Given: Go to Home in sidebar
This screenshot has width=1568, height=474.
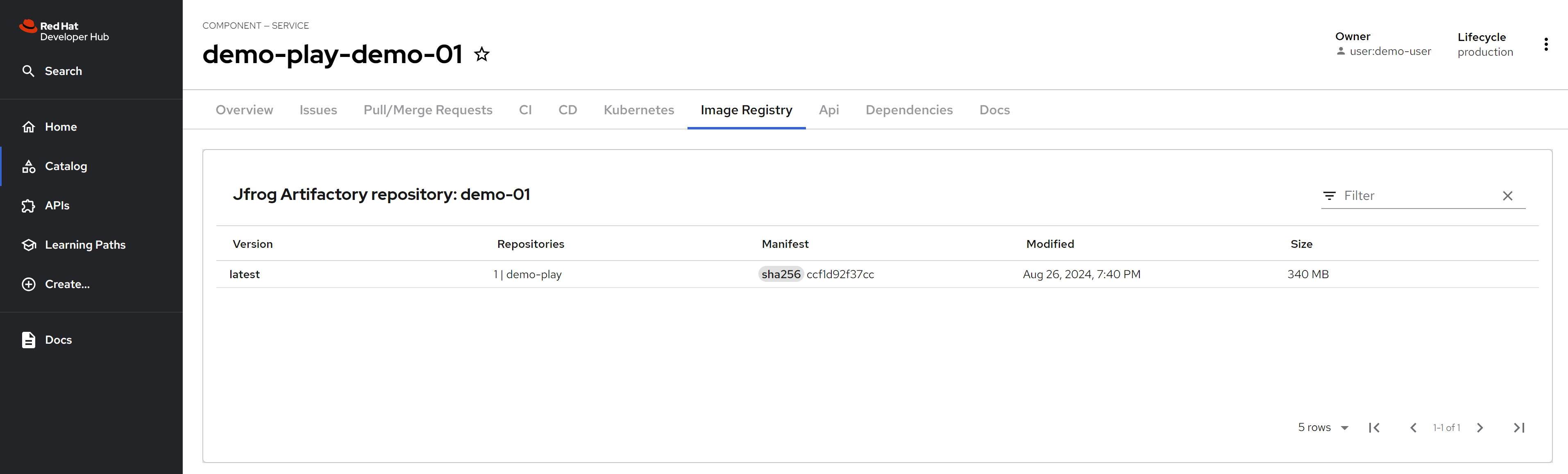Looking at the screenshot, I should tap(60, 127).
